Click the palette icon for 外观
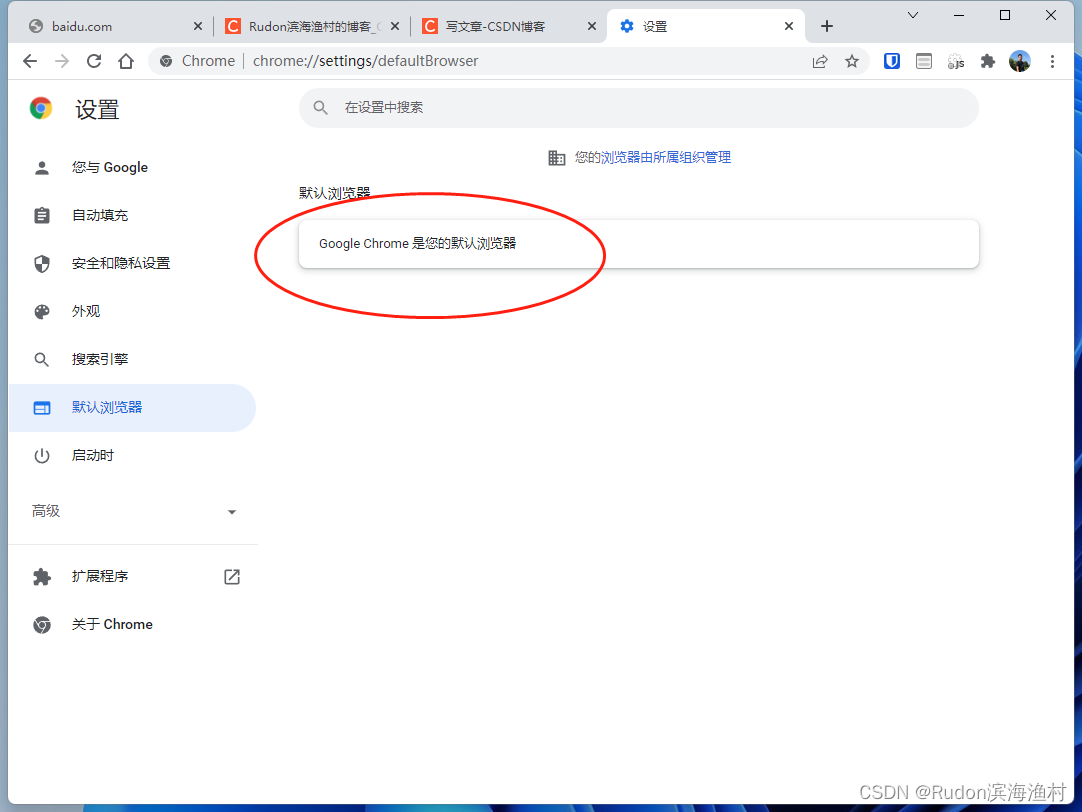 point(41,312)
